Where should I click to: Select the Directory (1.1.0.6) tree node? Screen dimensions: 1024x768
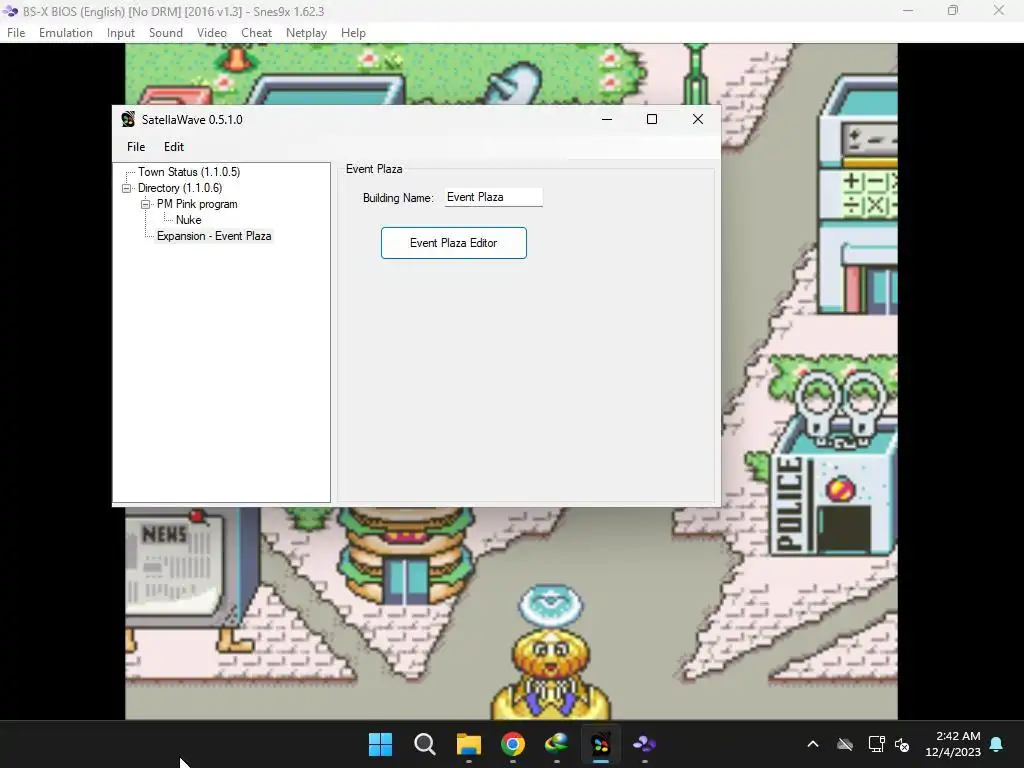point(180,188)
